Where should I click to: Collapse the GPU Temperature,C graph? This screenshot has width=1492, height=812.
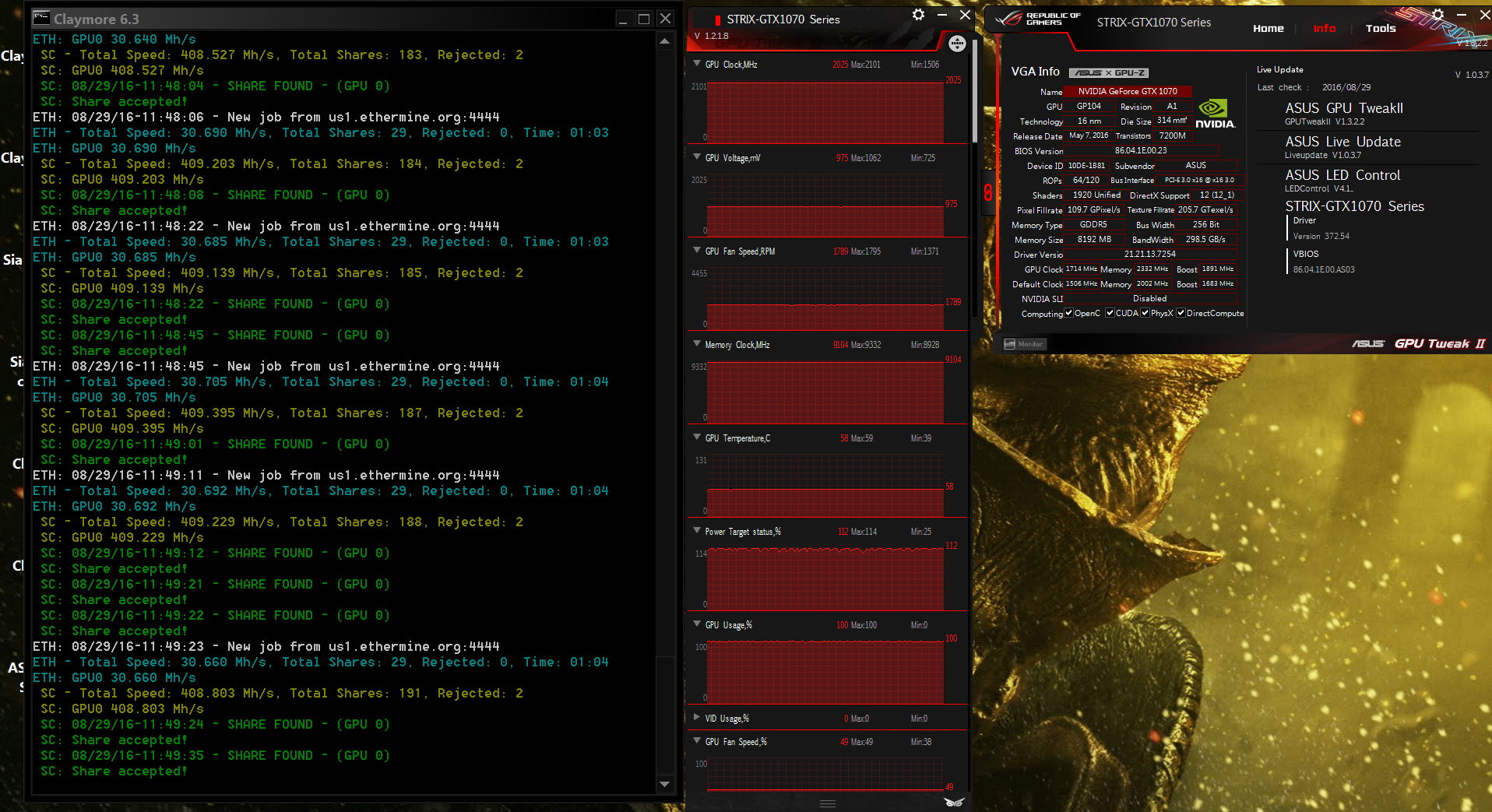696,438
